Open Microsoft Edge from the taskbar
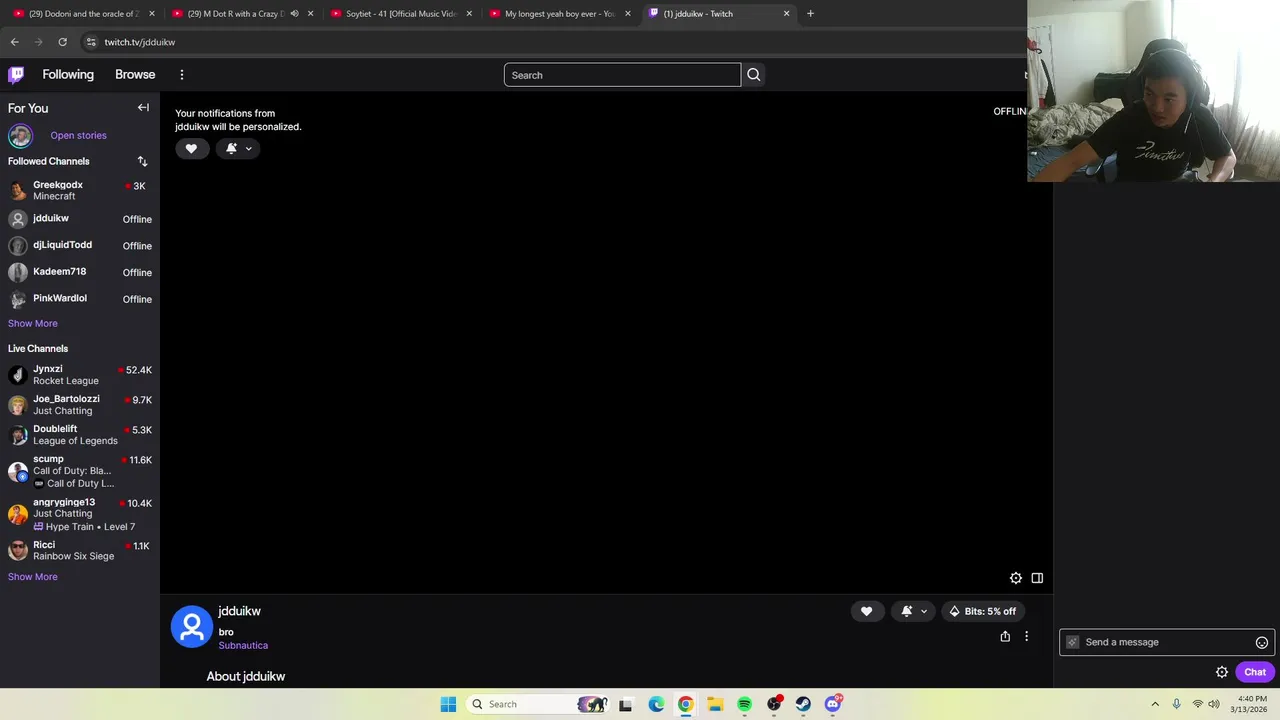The image size is (1280, 720). 656,704
